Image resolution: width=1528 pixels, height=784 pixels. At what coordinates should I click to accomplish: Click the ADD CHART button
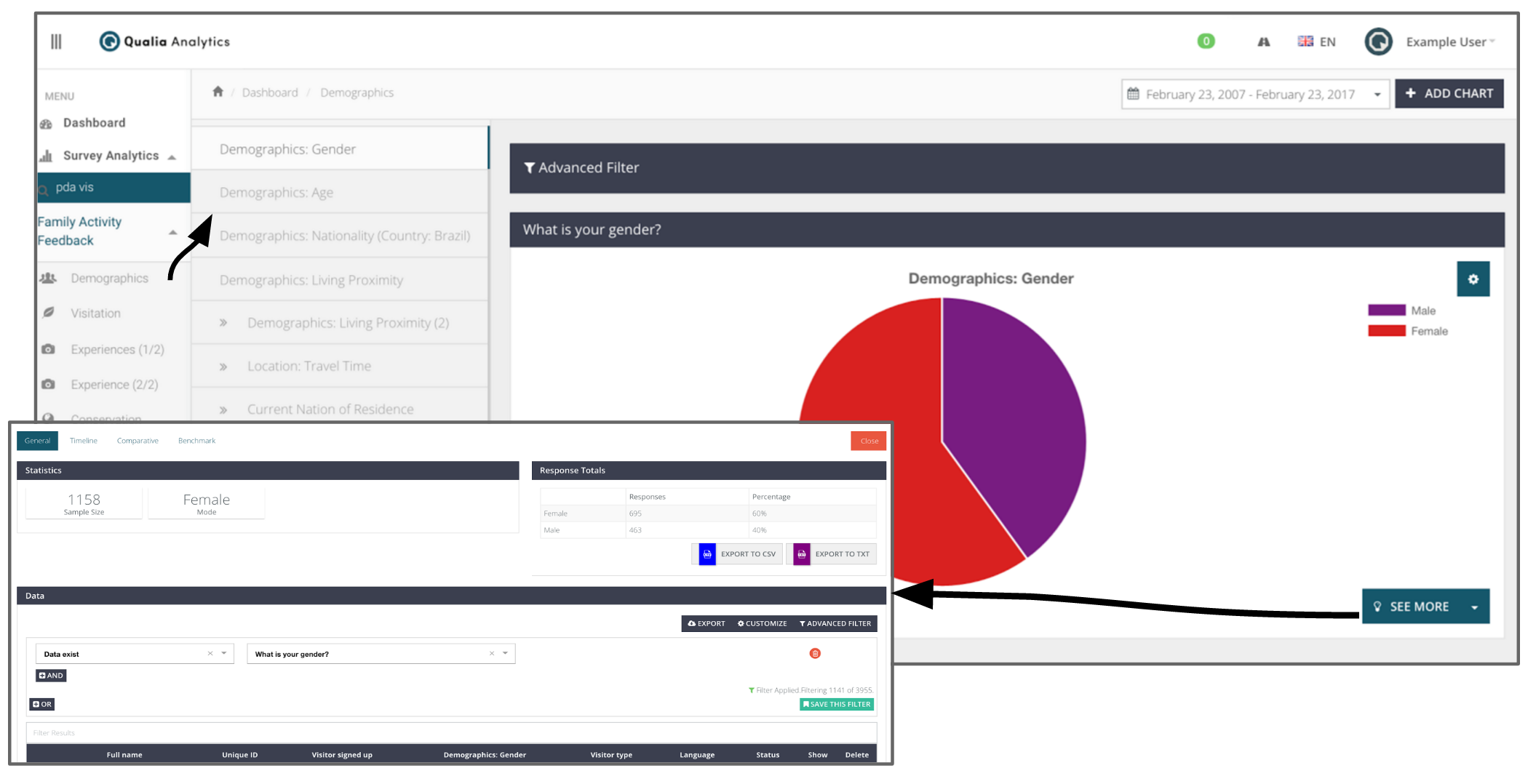(x=1449, y=94)
